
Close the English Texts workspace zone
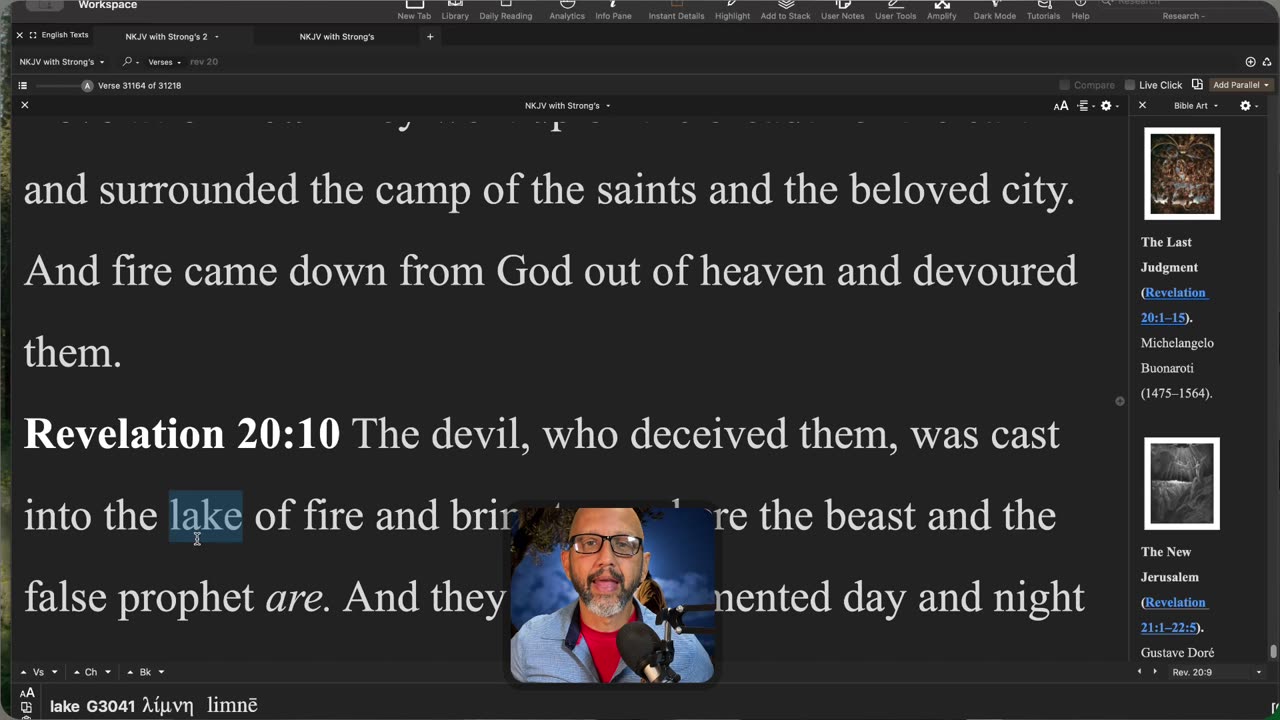tap(19, 35)
